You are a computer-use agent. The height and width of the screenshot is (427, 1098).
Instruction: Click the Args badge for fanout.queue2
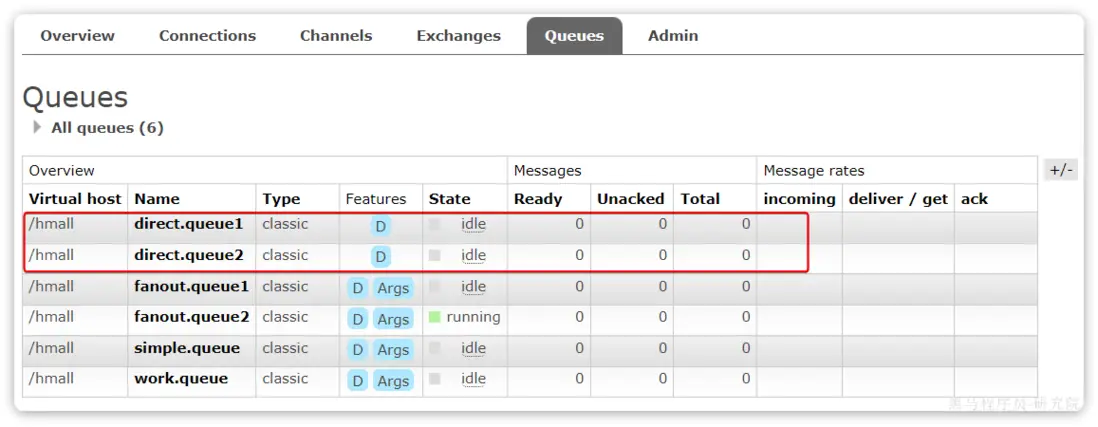tap(393, 319)
